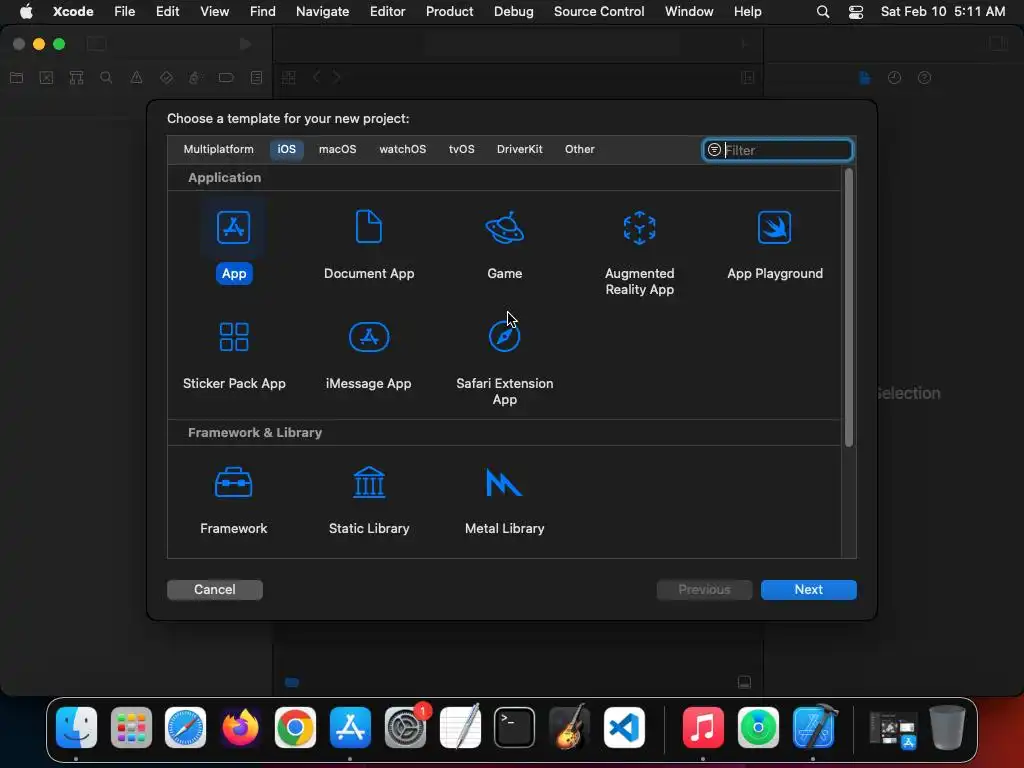The height and width of the screenshot is (768, 1024).
Task: Choose the Static Library template
Action: (x=369, y=500)
